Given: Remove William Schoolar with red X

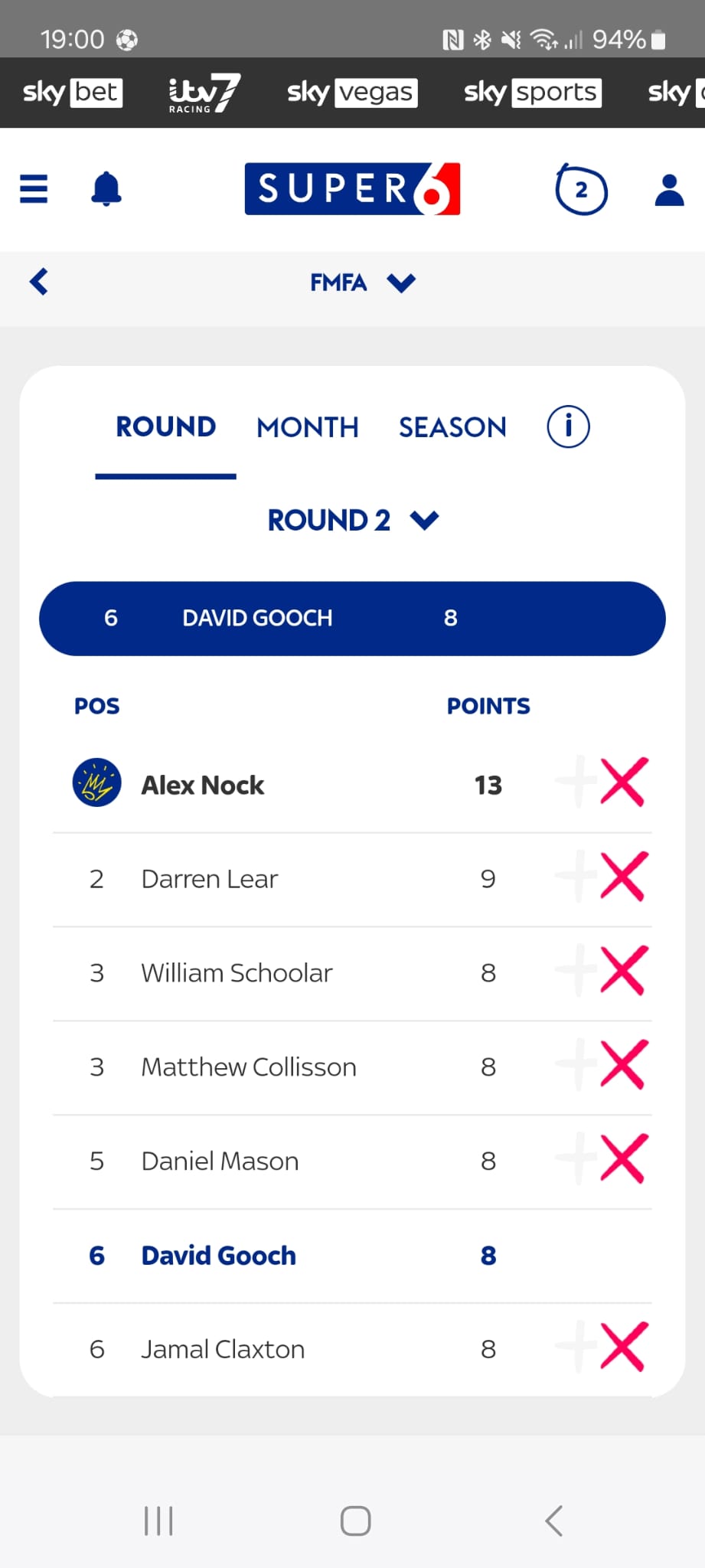Looking at the screenshot, I should (x=624, y=971).
